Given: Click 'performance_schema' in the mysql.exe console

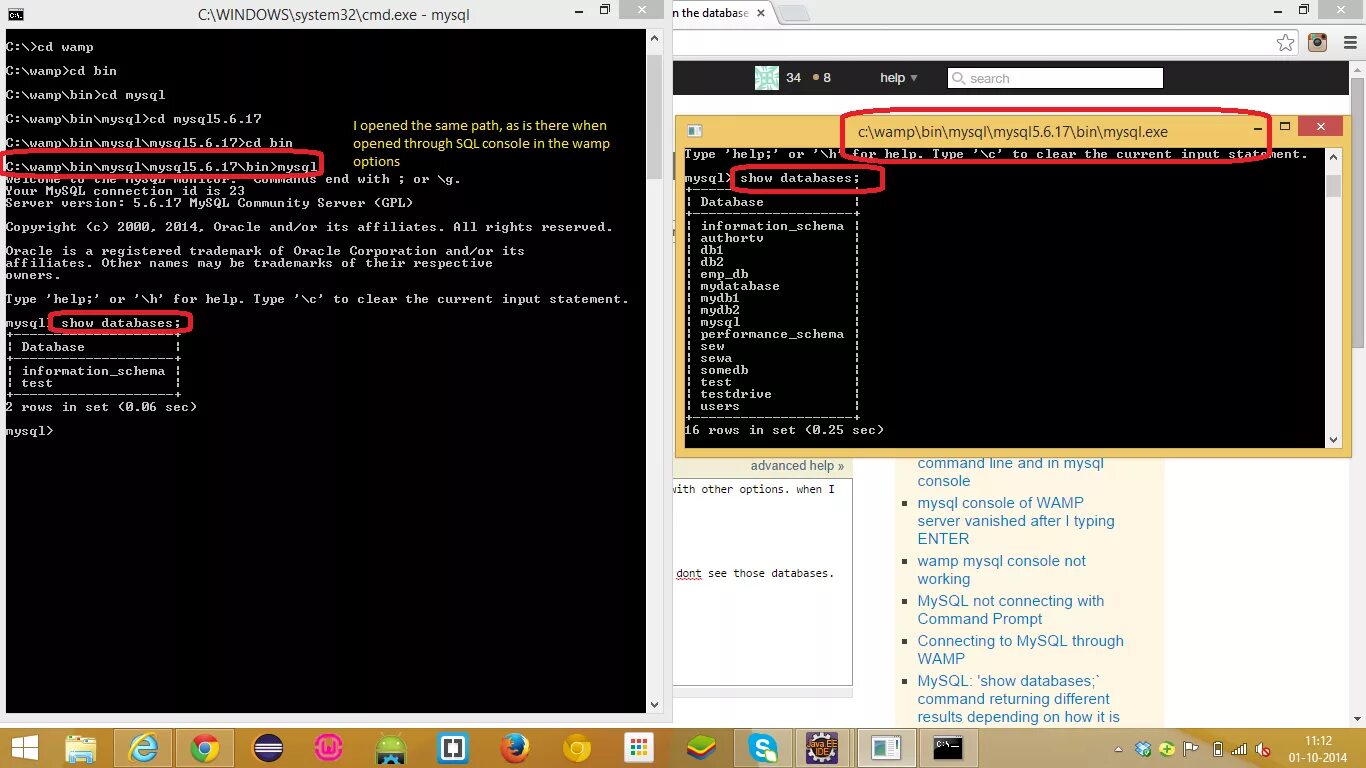Looking at the screenshot, I should tap(772, 334).
